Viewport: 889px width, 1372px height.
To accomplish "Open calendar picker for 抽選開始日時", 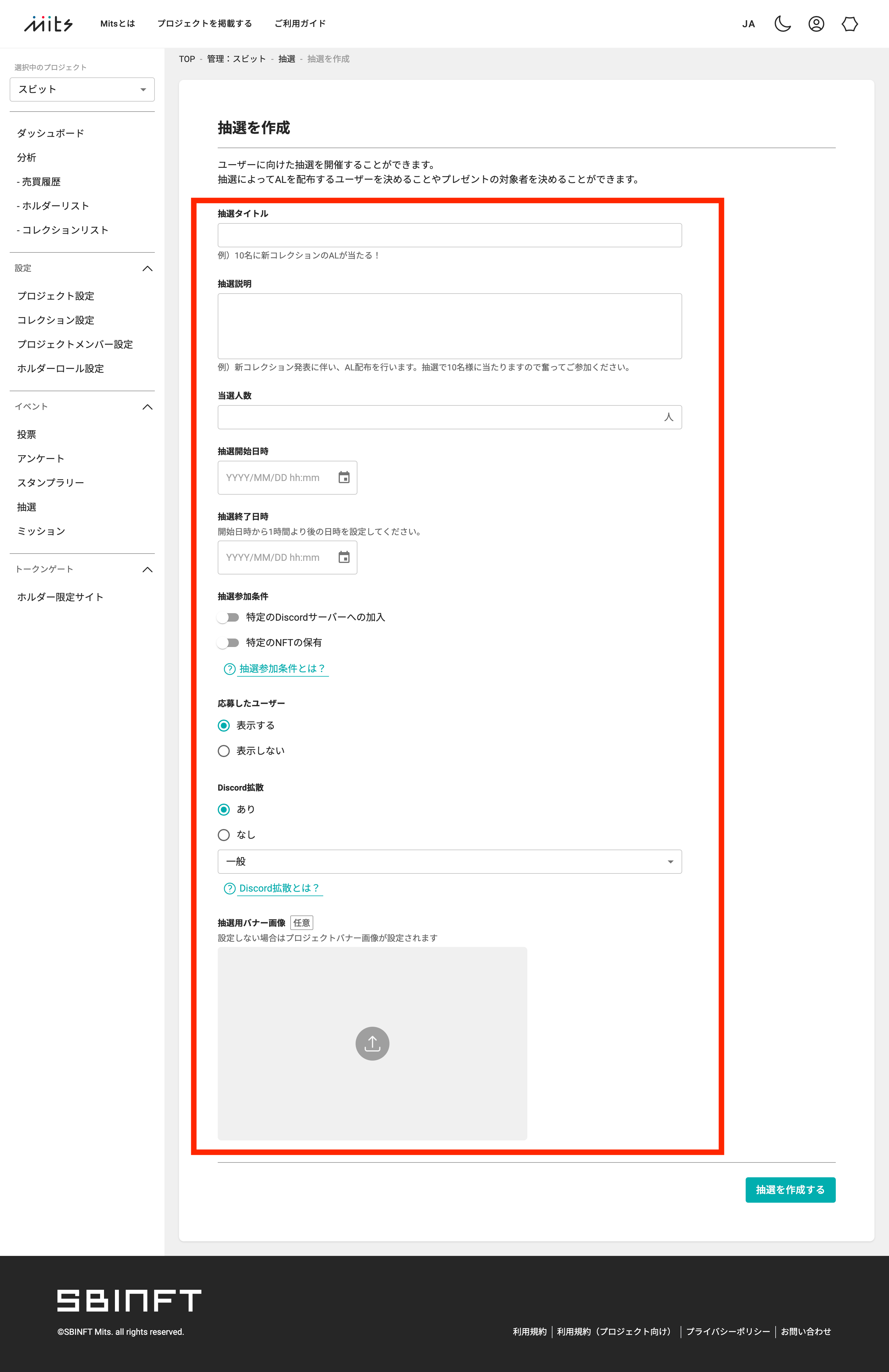I will [x=344, y=477].
